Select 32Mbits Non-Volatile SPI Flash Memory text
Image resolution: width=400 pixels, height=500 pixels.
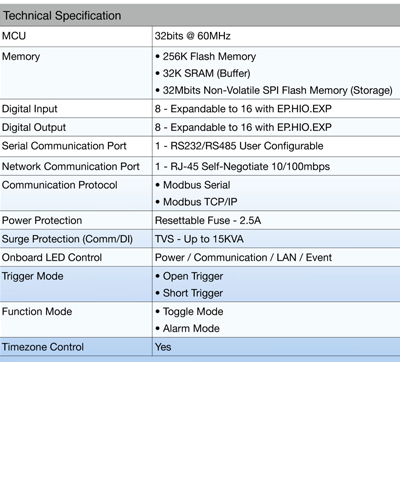277,90
